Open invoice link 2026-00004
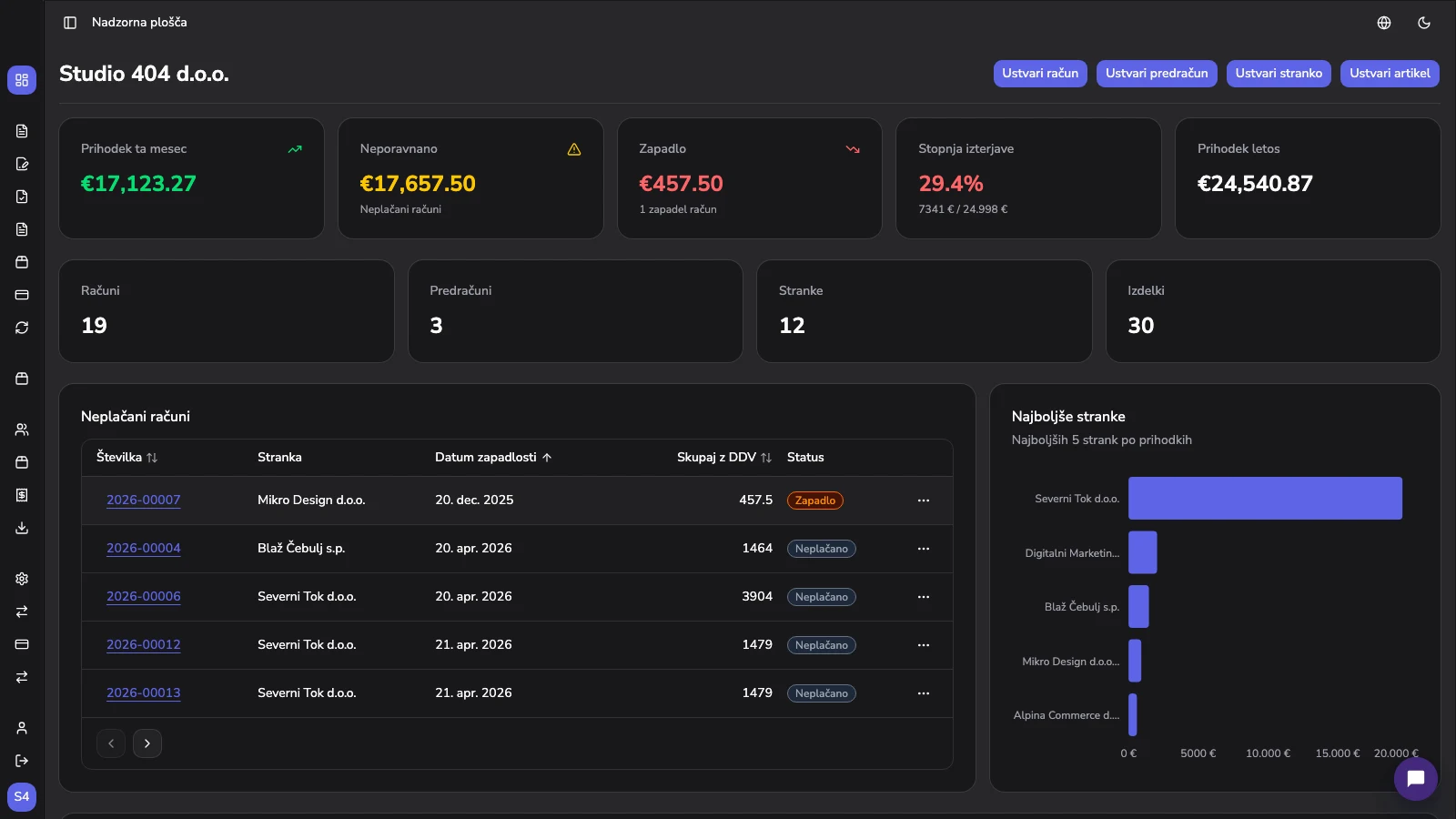The width and height of the screenshot is (1456, 819). [x=144, y=549]
